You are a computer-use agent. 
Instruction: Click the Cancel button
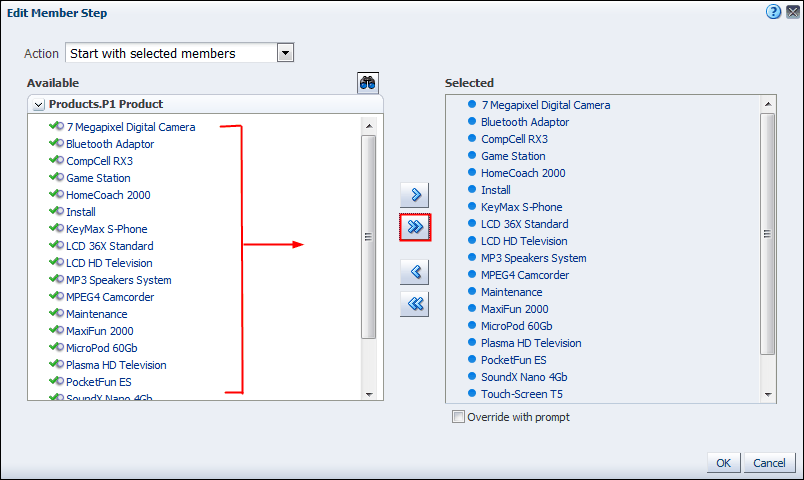(769, 463)
